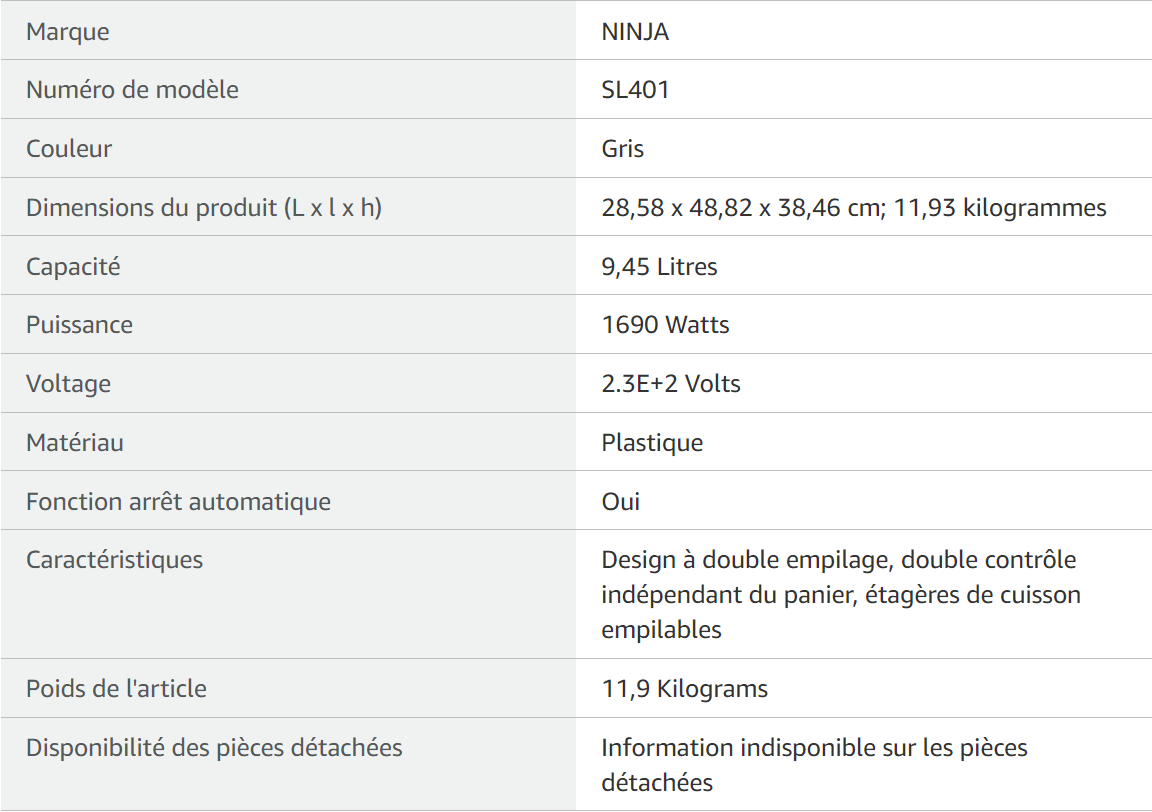Select the SL401 model number
Viewport: 1152px width, 812px height.
pyautogui.click(x=635, y=90)
